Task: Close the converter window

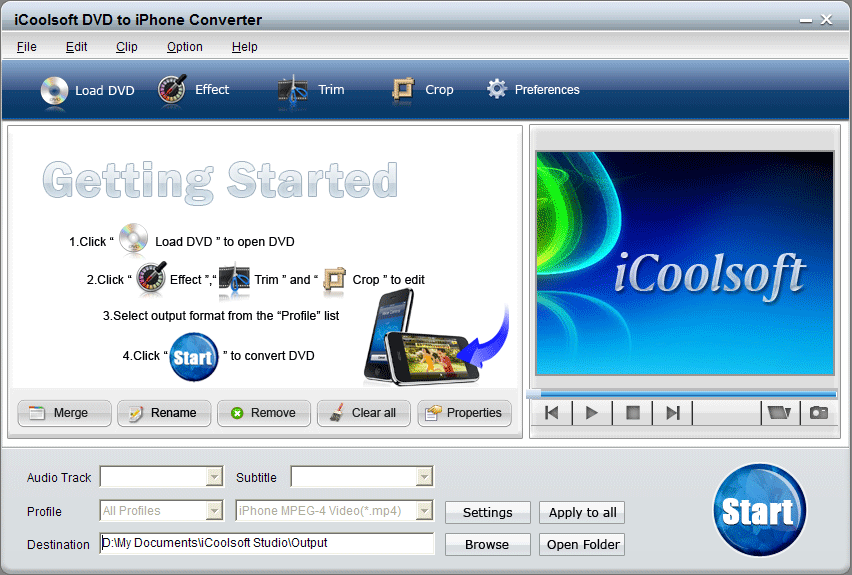Action: [826, 20]
